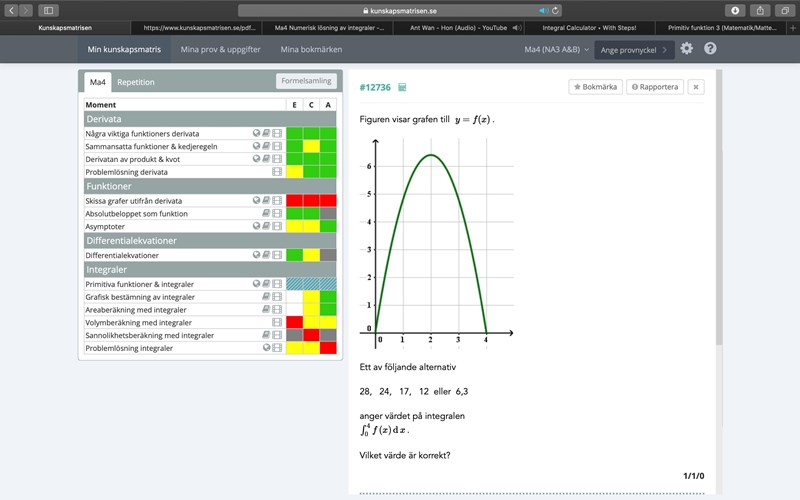Viewport: 800px width, 500px height.
Task: Click the calculator icon beside #12736
Action: pos(402,88)
